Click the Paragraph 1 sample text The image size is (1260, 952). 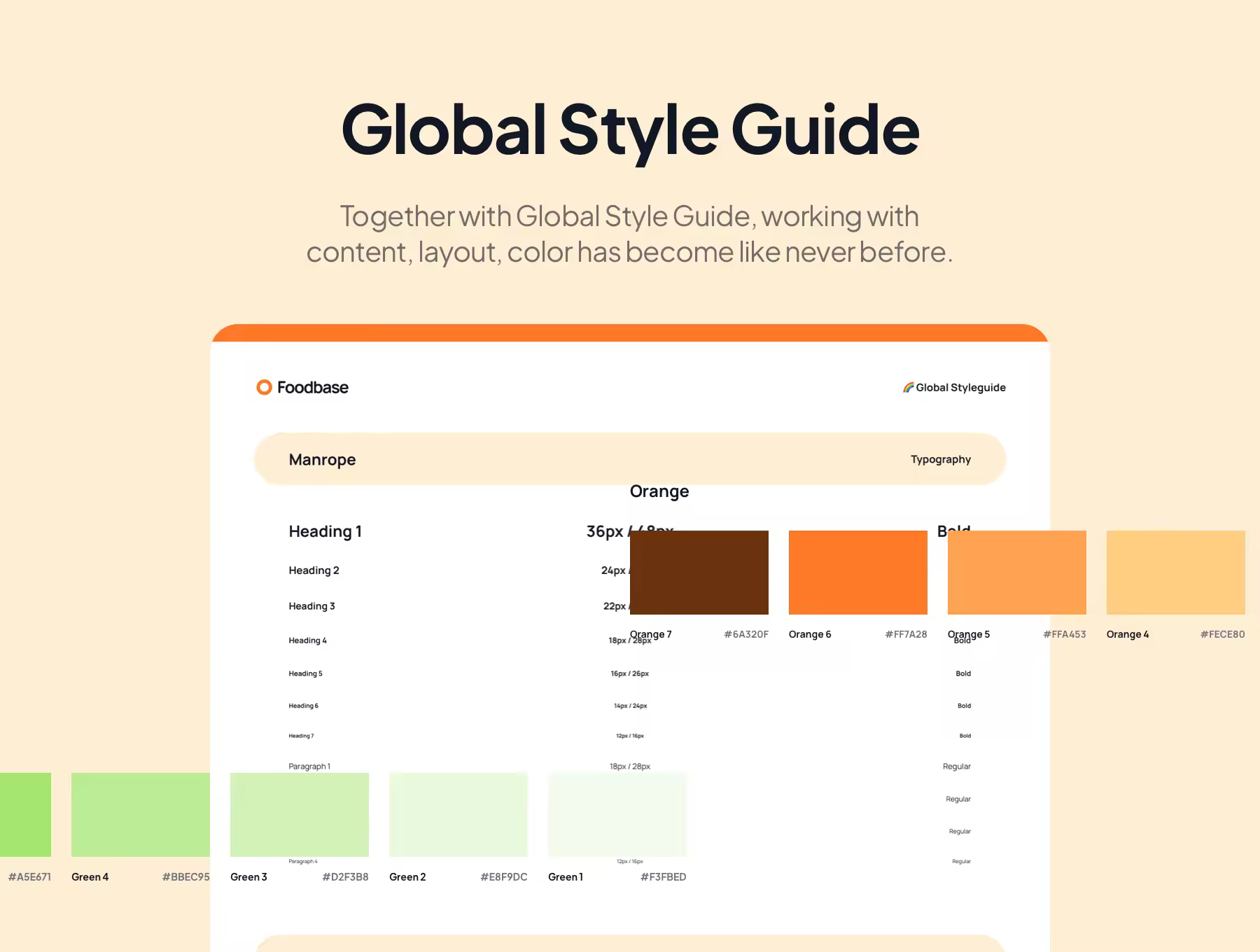click(x=309, y=766)
